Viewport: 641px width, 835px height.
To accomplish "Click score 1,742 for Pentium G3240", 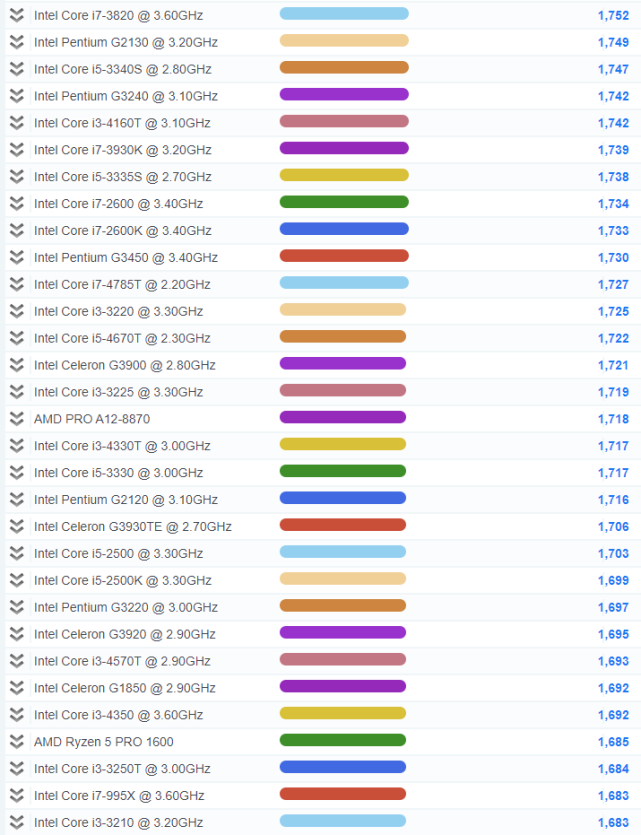I will (x=613, y=96).
